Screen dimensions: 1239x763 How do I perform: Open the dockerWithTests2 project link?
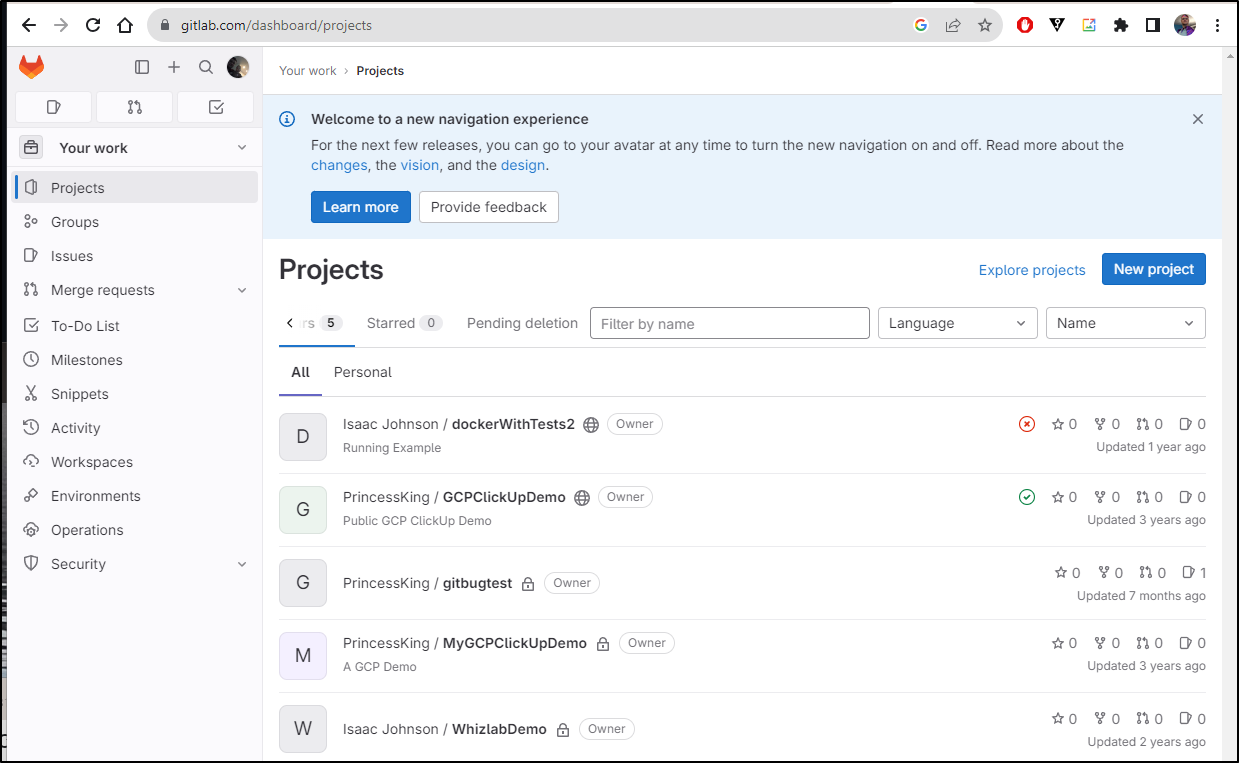459,424
